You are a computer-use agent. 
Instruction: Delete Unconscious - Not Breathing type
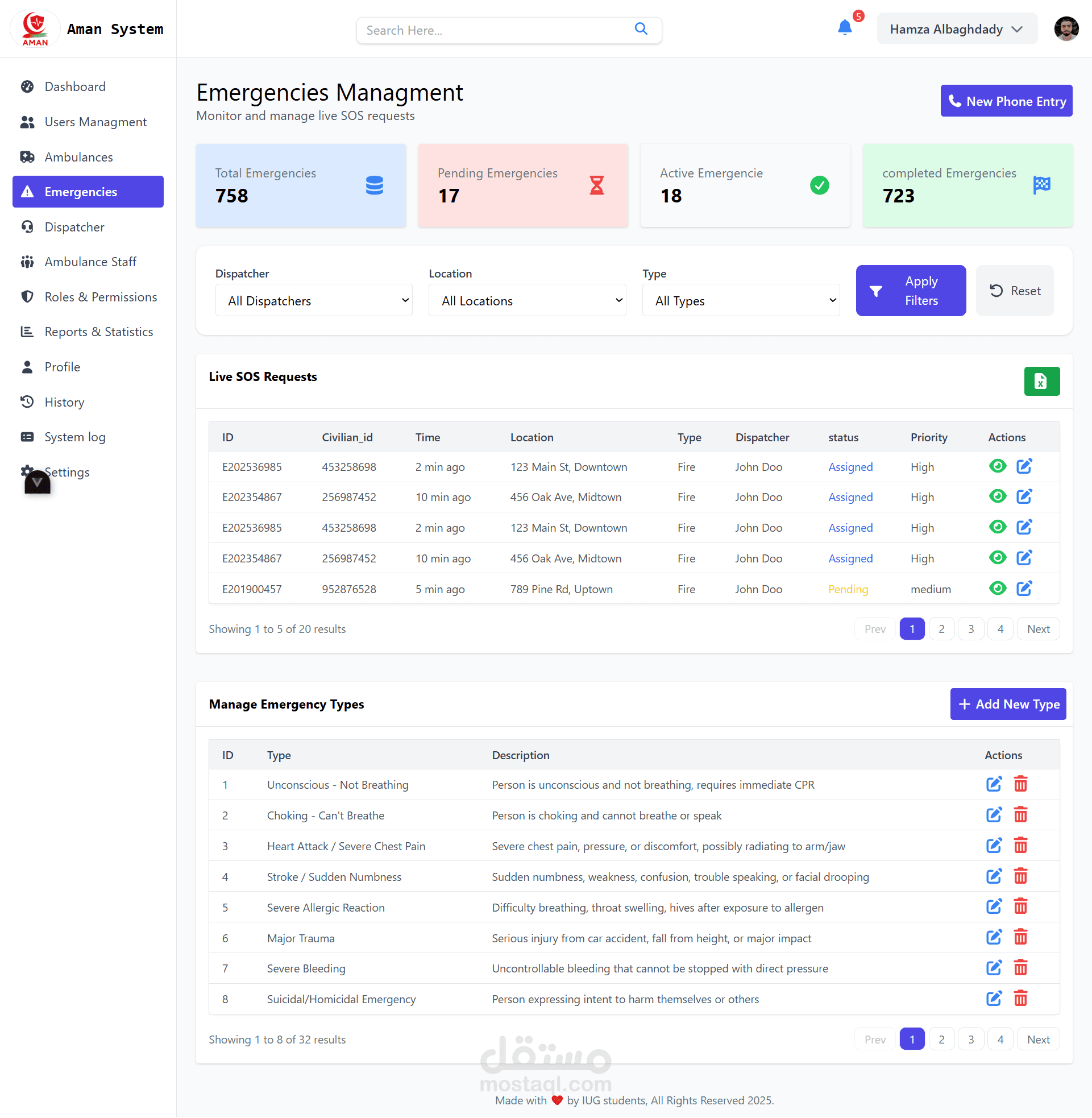click(x=1020, y=784)
